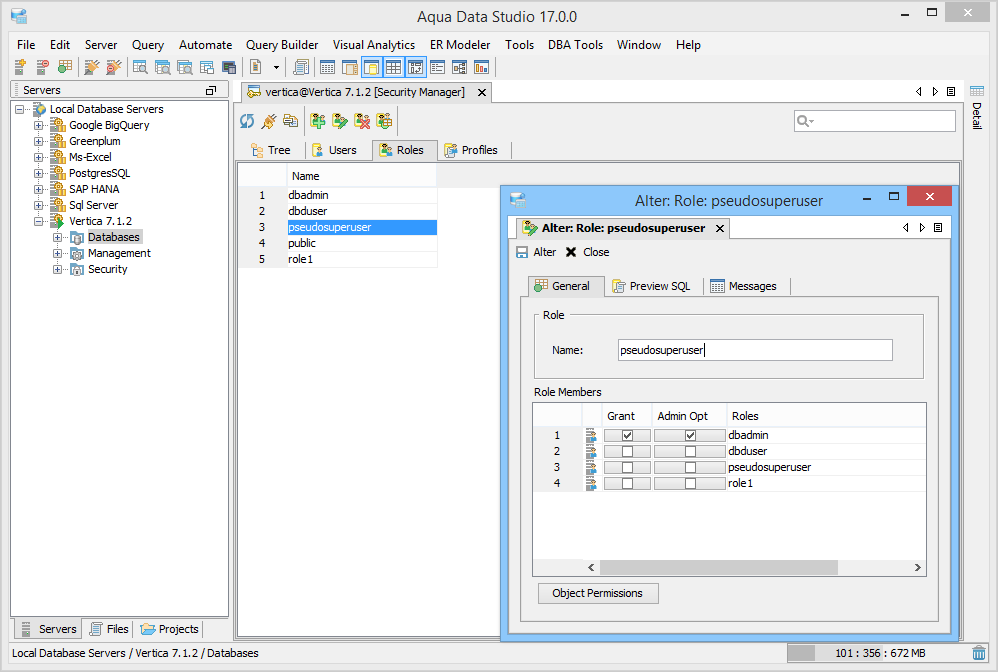Open the DBA Tools menu
The width and height of the screenshot is (998, 672).
tap(575, 45)
